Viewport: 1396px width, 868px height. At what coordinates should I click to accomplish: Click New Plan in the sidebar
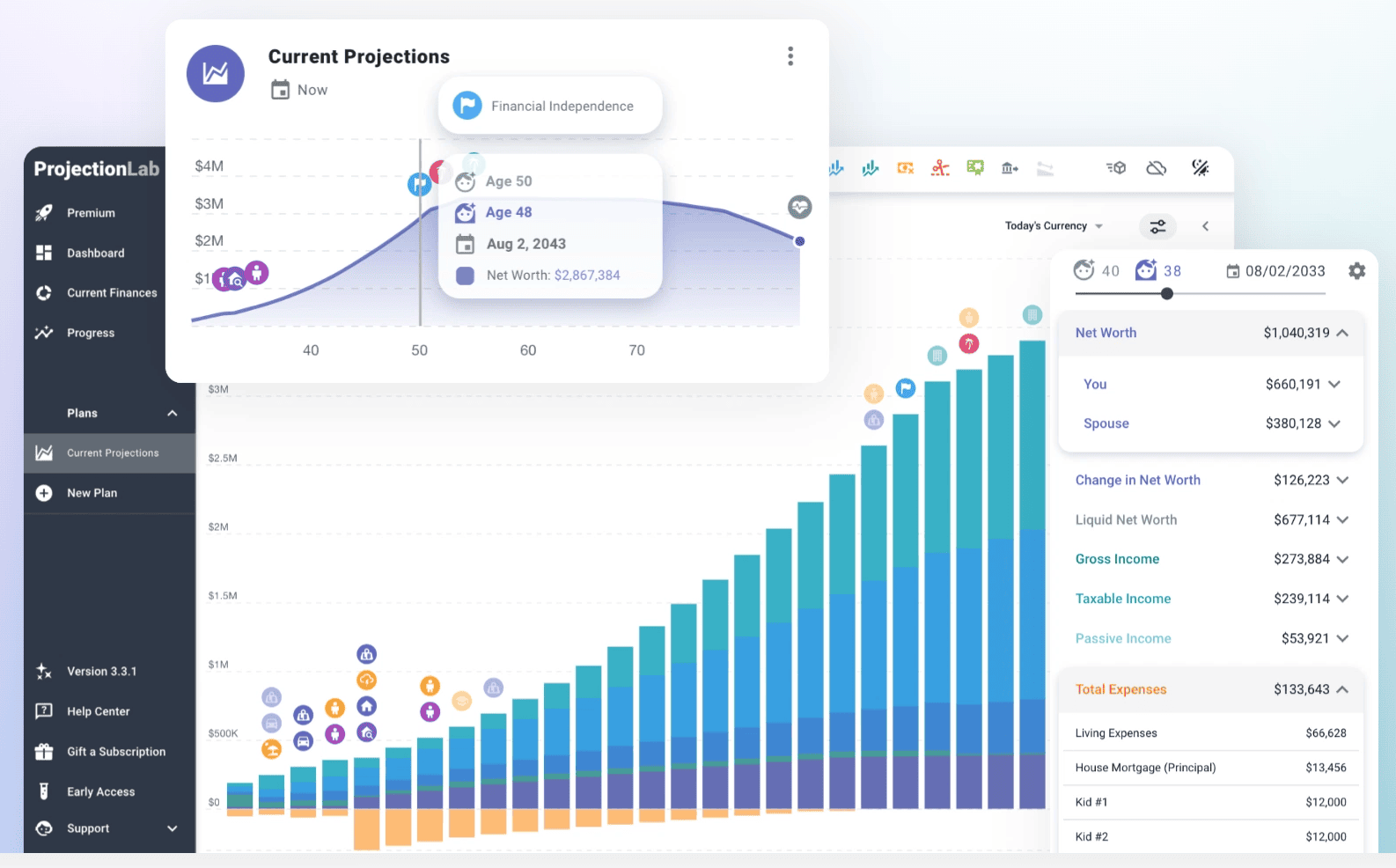point(92,493)
